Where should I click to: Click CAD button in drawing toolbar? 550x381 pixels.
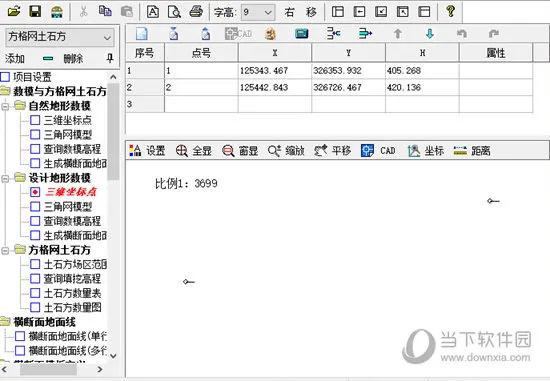pyautogui.click(x=378, y=151)
